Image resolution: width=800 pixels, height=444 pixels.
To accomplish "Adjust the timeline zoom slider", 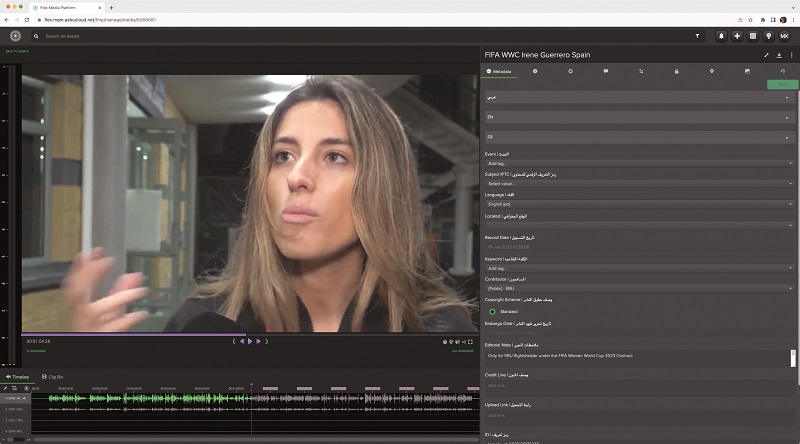I will [x=15, y=439].
